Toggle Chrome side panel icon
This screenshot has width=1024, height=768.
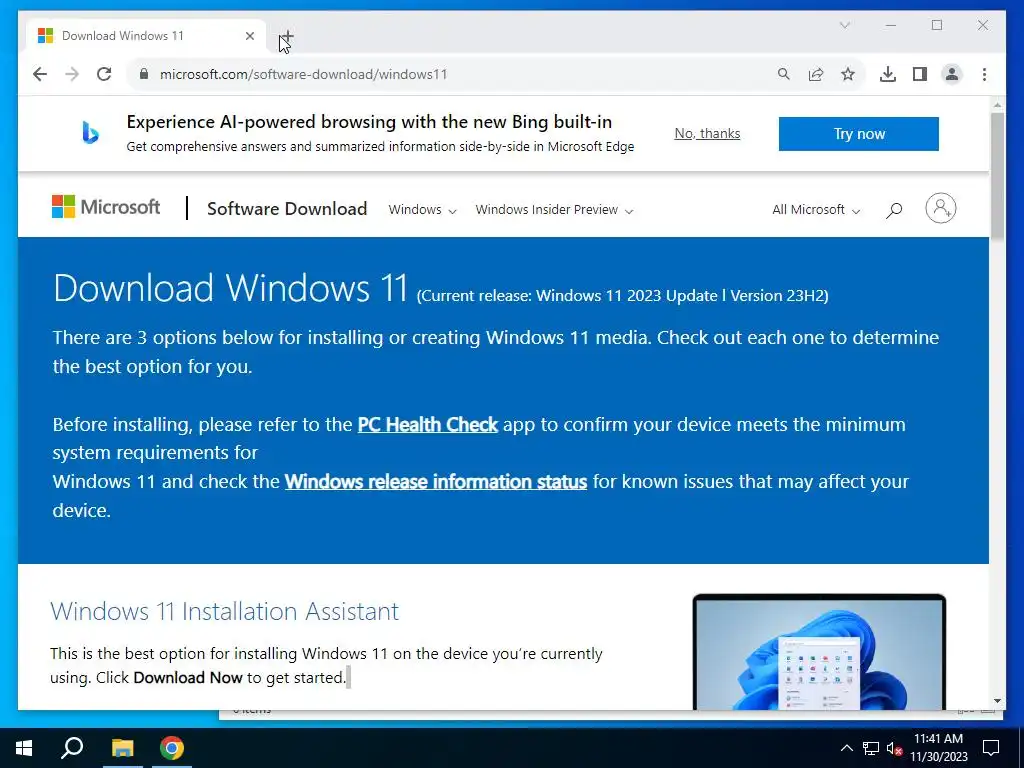coord(920,74)
